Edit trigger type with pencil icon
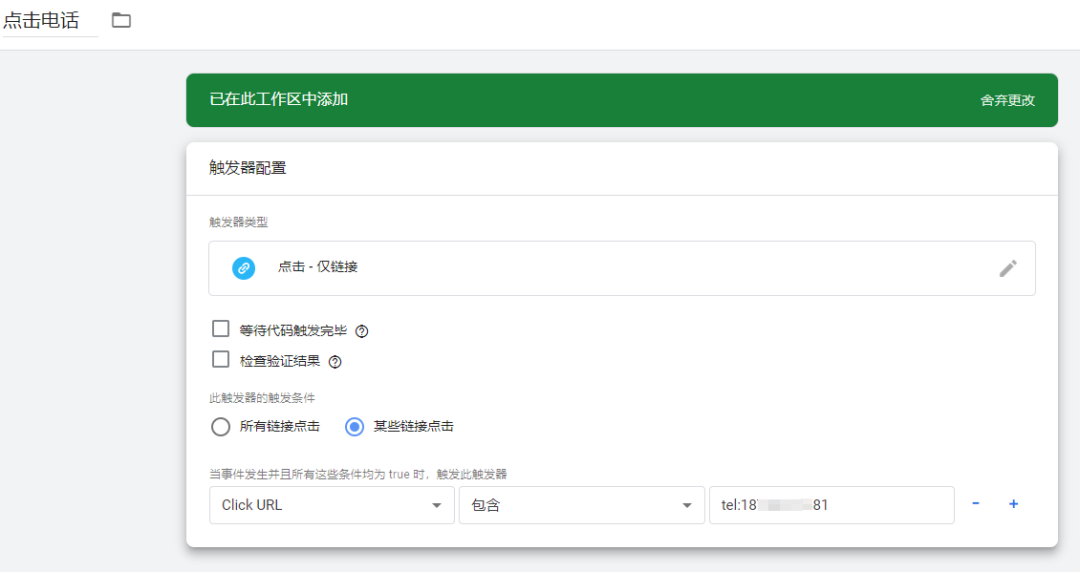This screenshot has width=1080, height=572. point(1008,268)
